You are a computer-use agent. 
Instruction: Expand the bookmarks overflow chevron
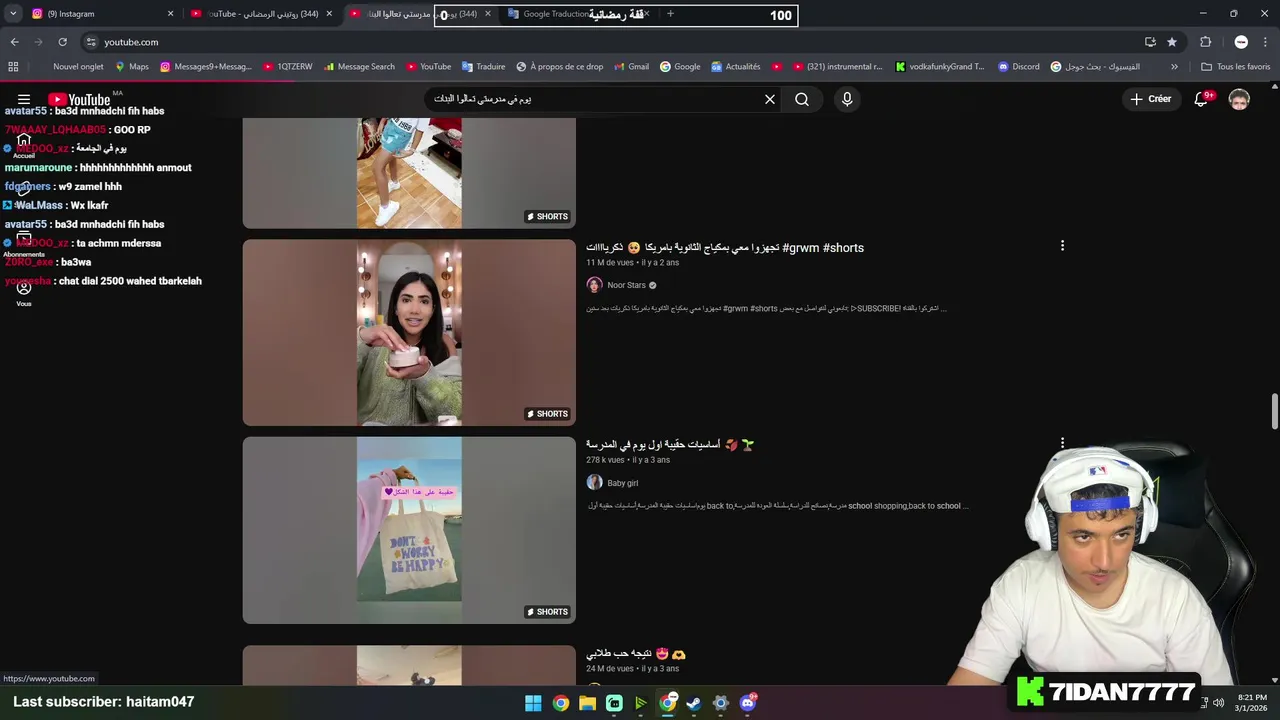[x=1174, y=67]
